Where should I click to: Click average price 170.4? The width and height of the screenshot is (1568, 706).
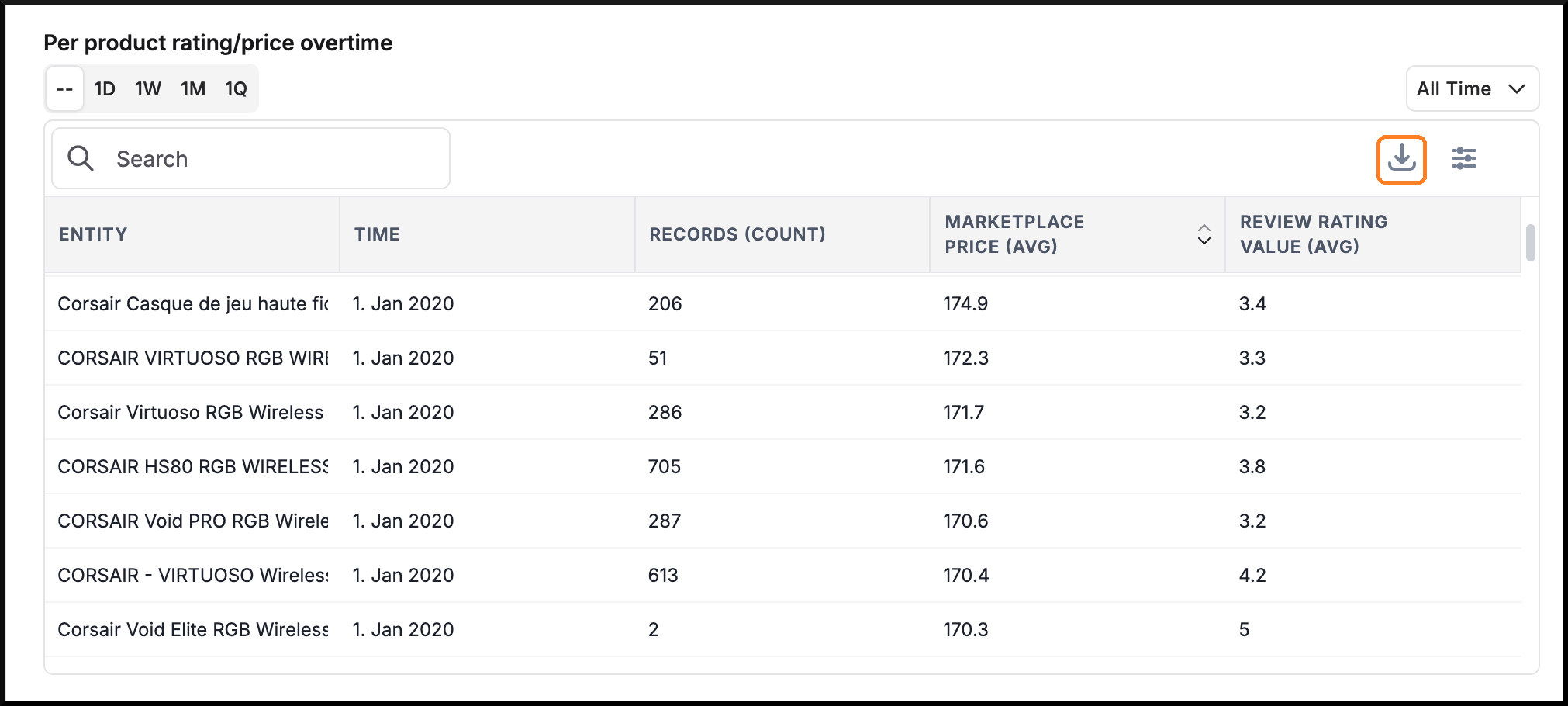[965, 575]
